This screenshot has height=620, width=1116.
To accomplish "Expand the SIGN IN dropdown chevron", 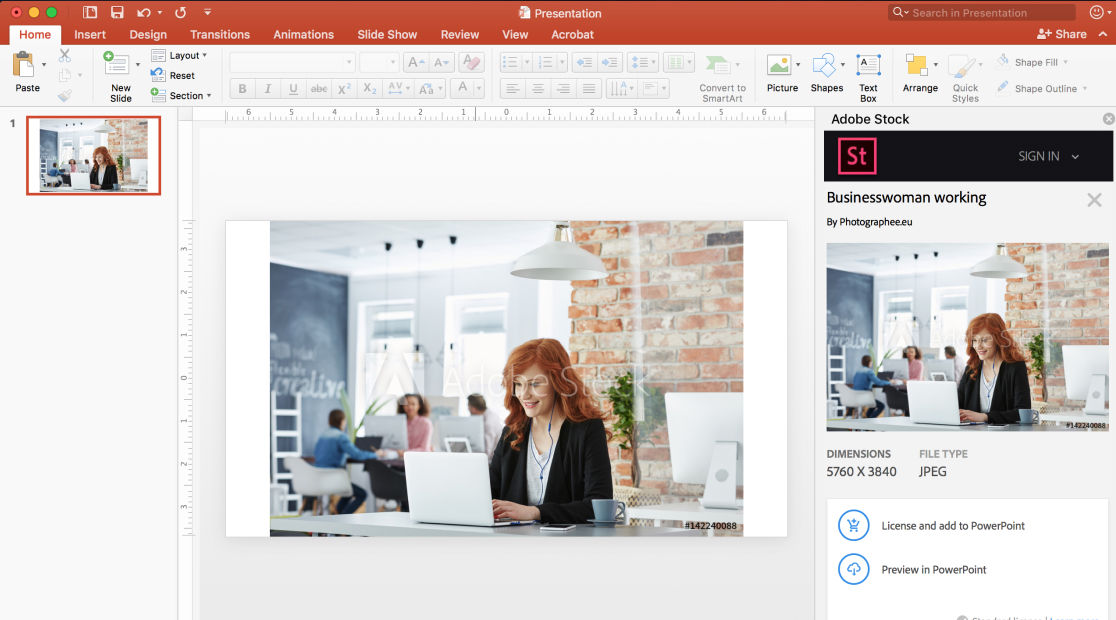I will [x=1075, y=157].
